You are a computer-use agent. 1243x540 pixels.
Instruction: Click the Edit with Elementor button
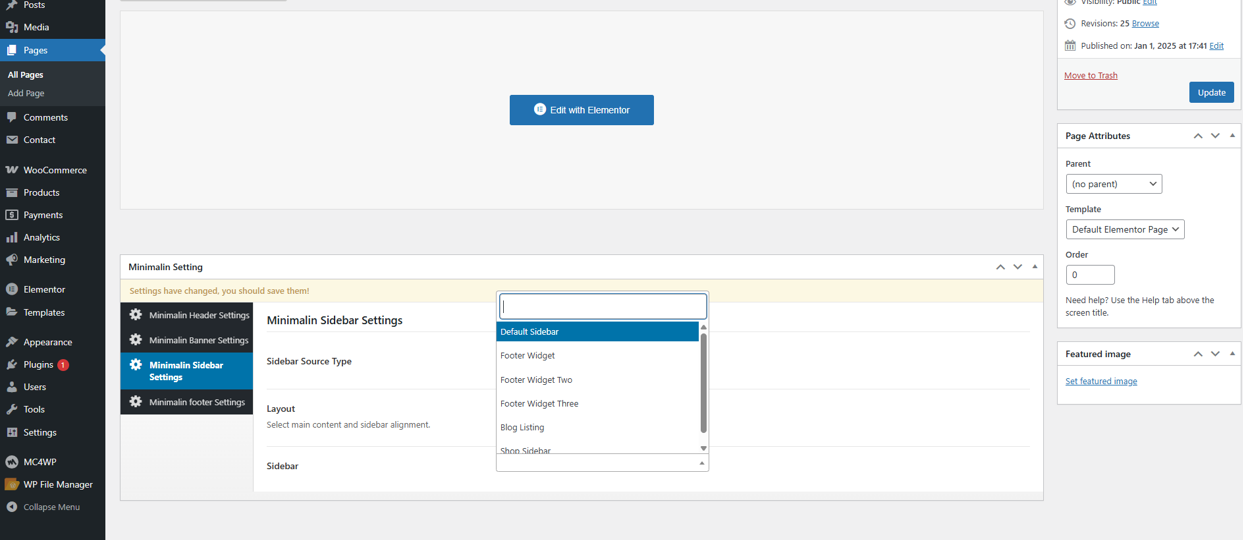point(582,110)
